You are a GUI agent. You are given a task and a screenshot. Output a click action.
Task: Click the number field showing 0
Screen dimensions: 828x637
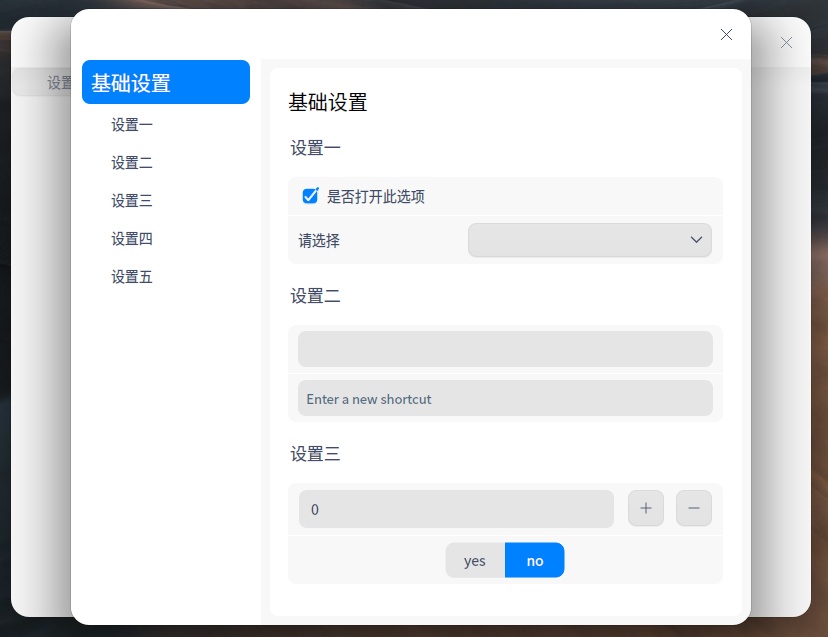pyautogui.click(x=456, y=509)
